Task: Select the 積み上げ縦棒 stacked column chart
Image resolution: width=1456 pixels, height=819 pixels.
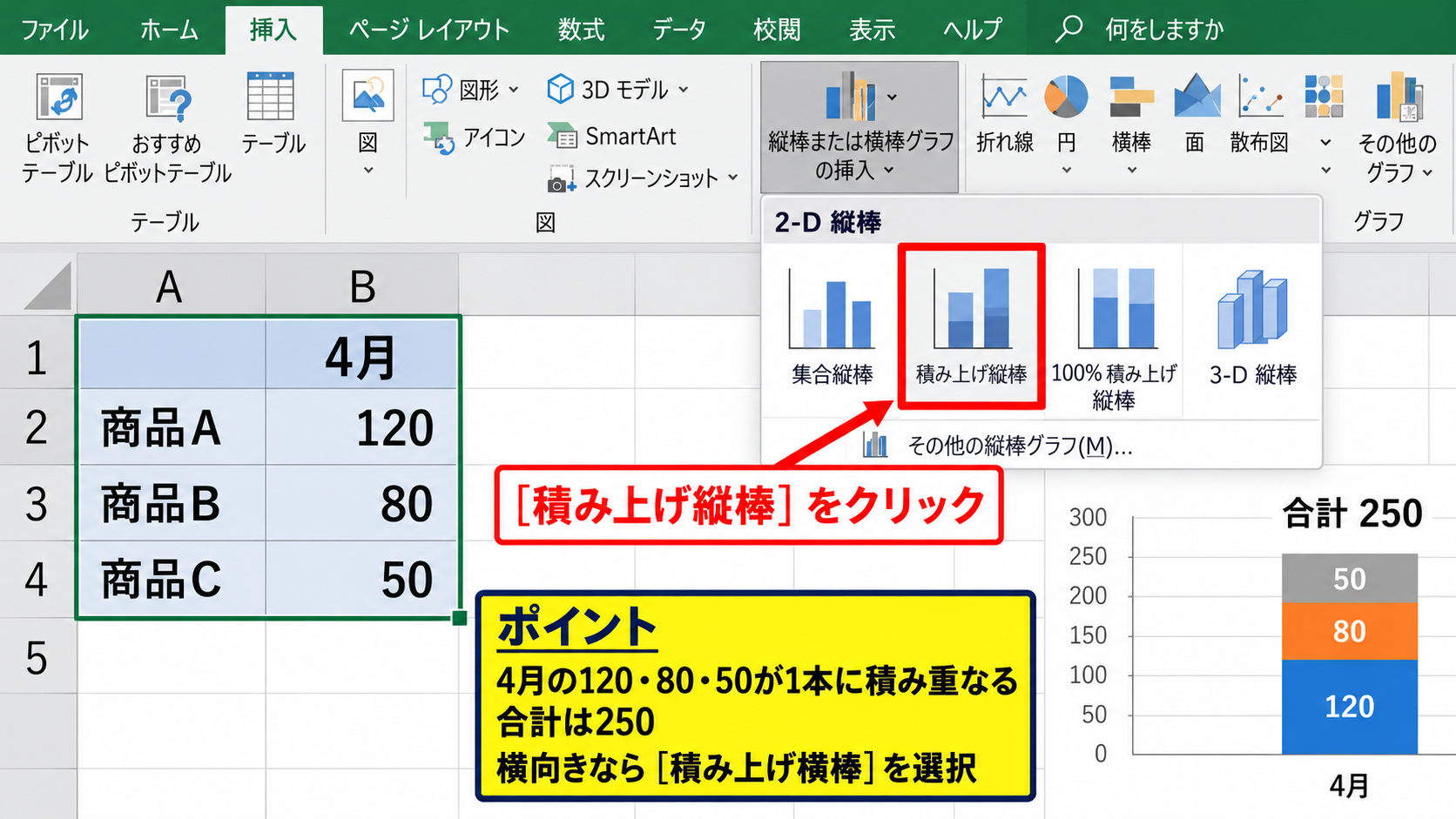Action: [971, 326]
